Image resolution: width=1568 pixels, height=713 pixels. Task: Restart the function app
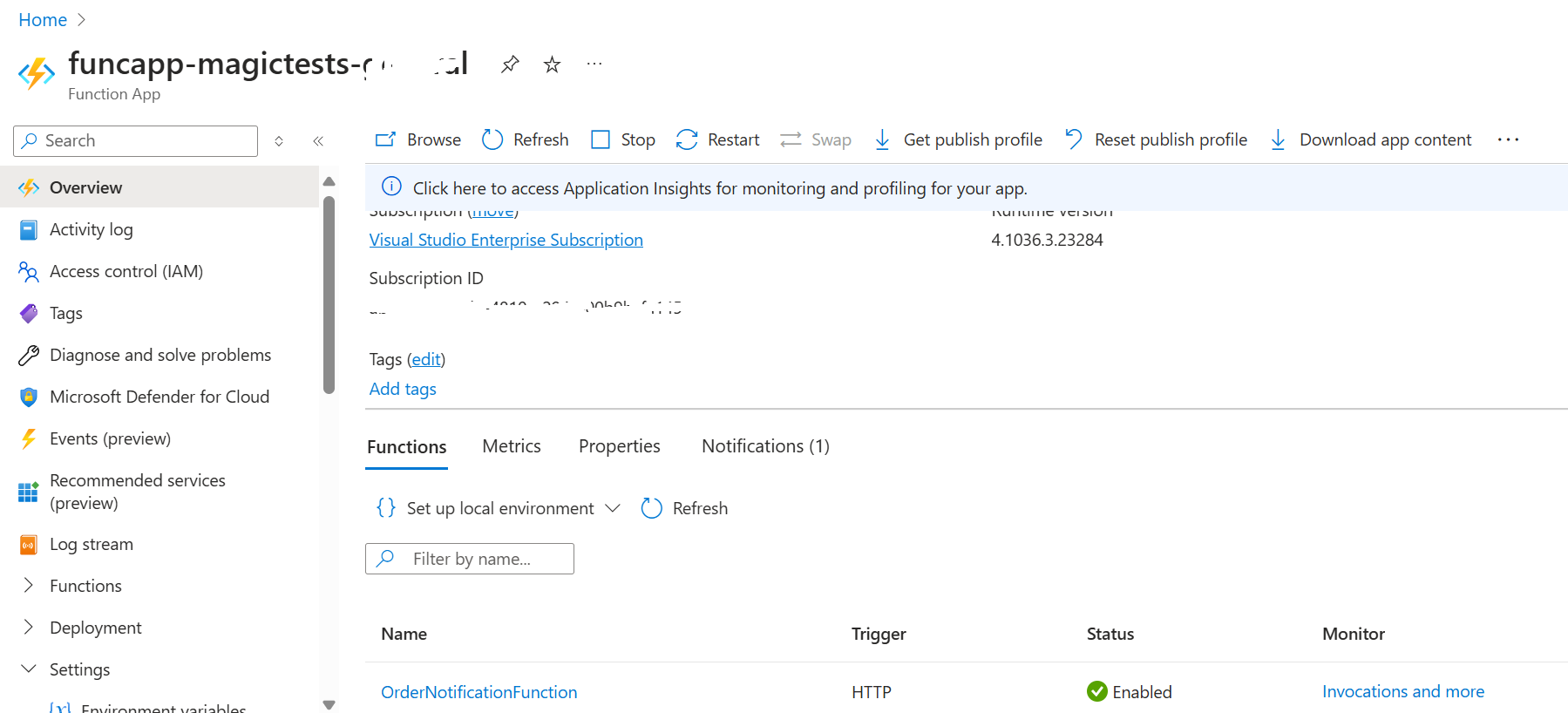[x=718, y=139]
